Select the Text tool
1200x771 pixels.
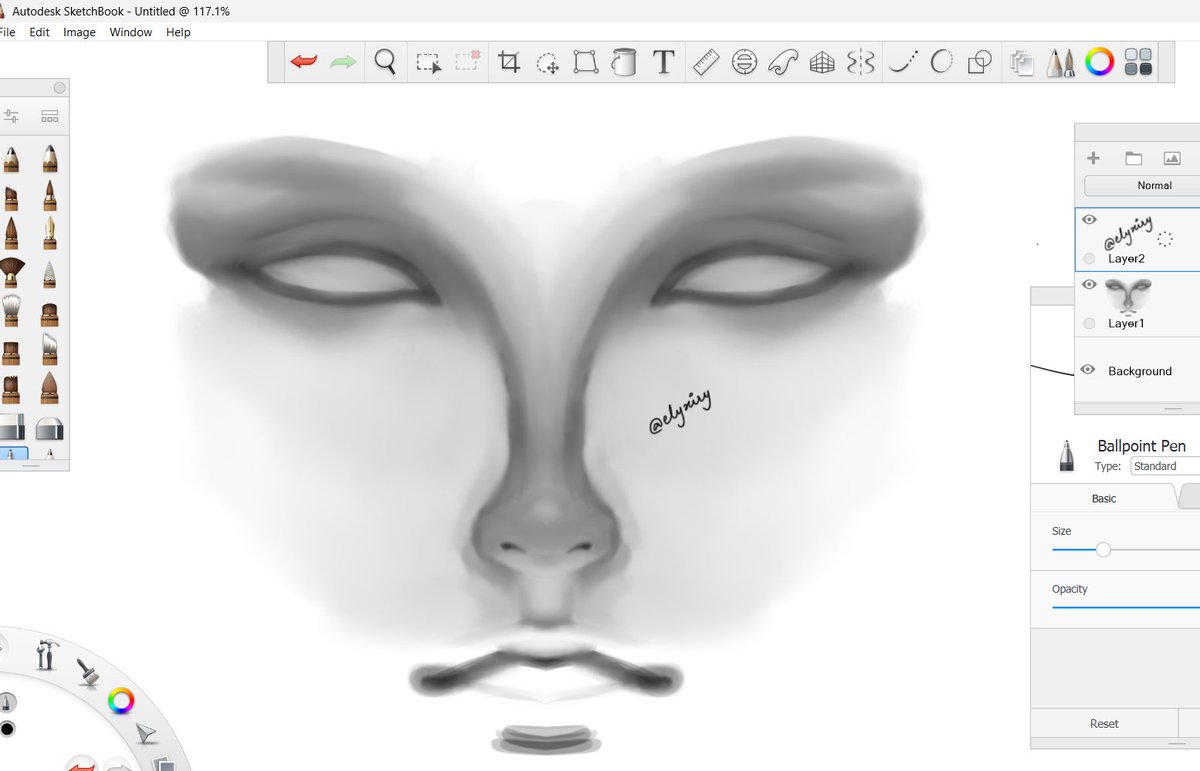(663, 62)
